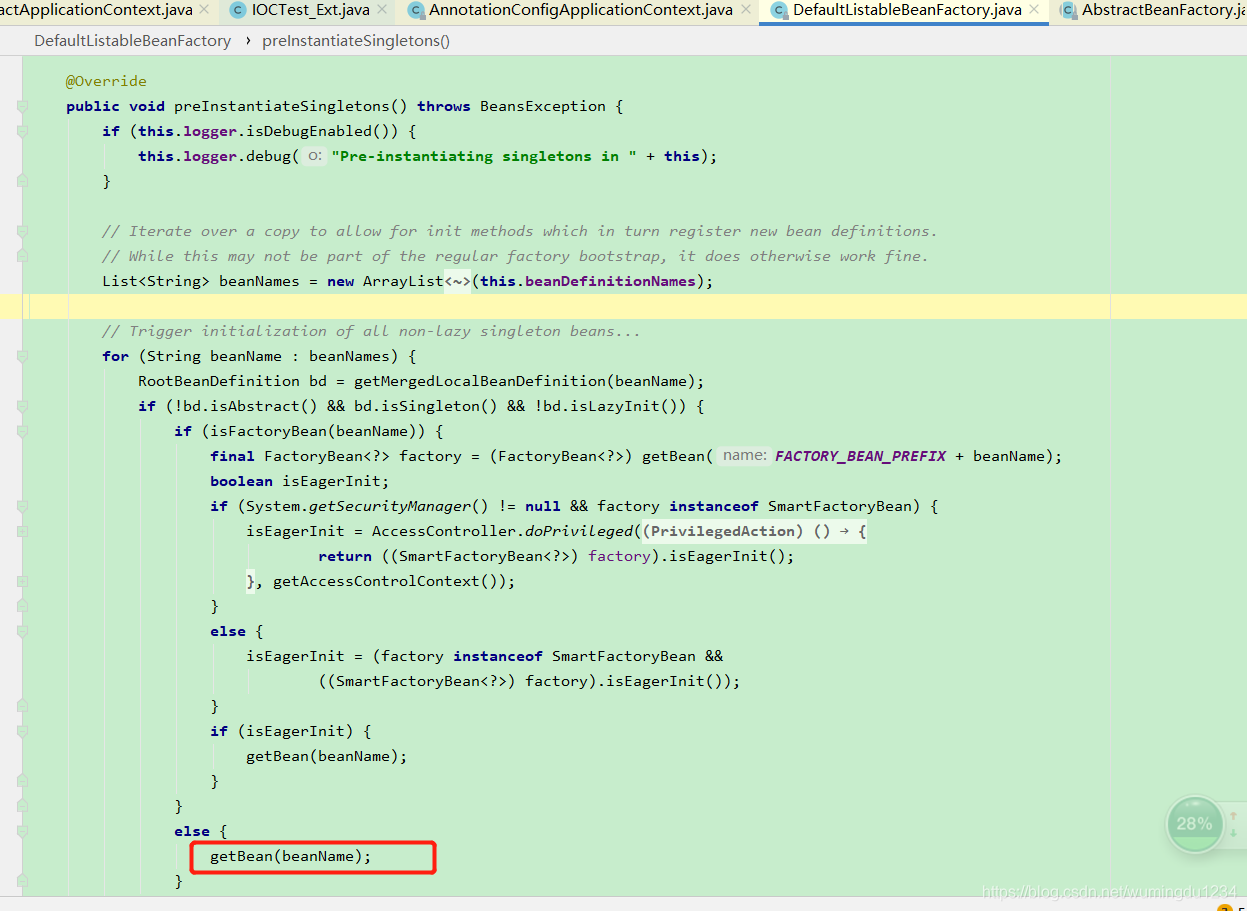Click the class icon on AbstractBeanFactory tab
Image resolution: width=1247 pixels, height=911 pixels.
tap(1067, 10)
